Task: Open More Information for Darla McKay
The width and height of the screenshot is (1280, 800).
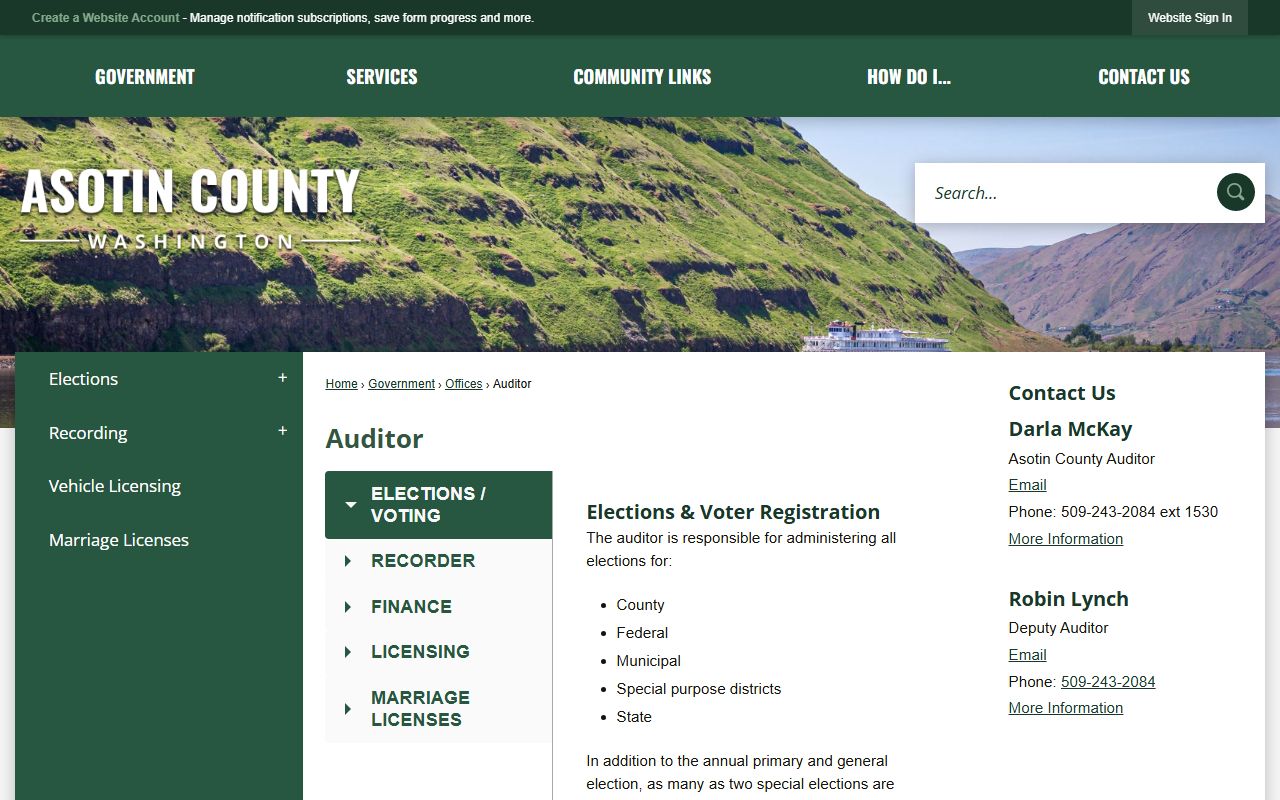Action: [1065, 539]
